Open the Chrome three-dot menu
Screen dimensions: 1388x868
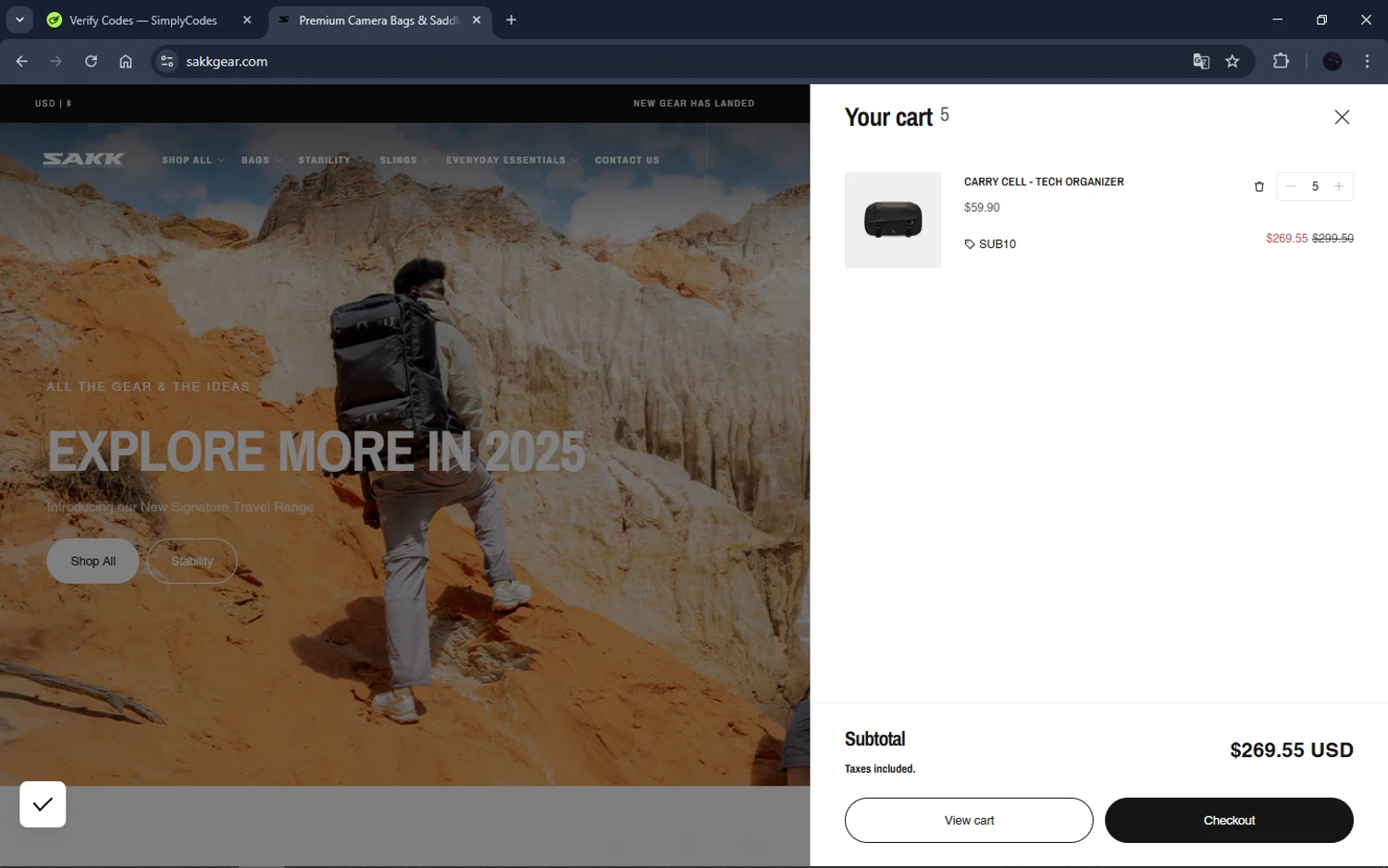1367,61
